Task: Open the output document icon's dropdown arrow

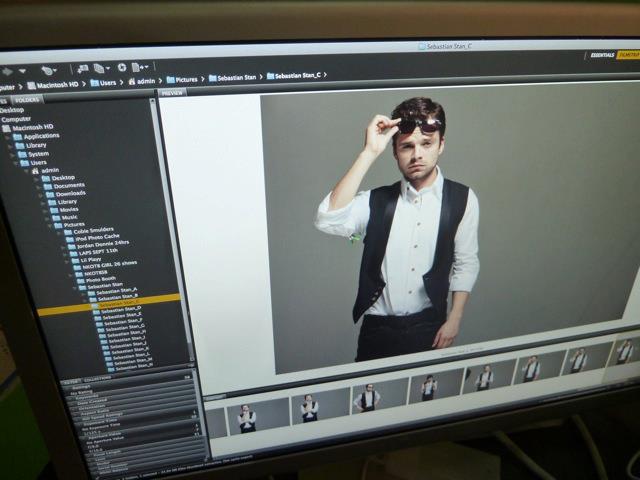Action: click(146, 67)
